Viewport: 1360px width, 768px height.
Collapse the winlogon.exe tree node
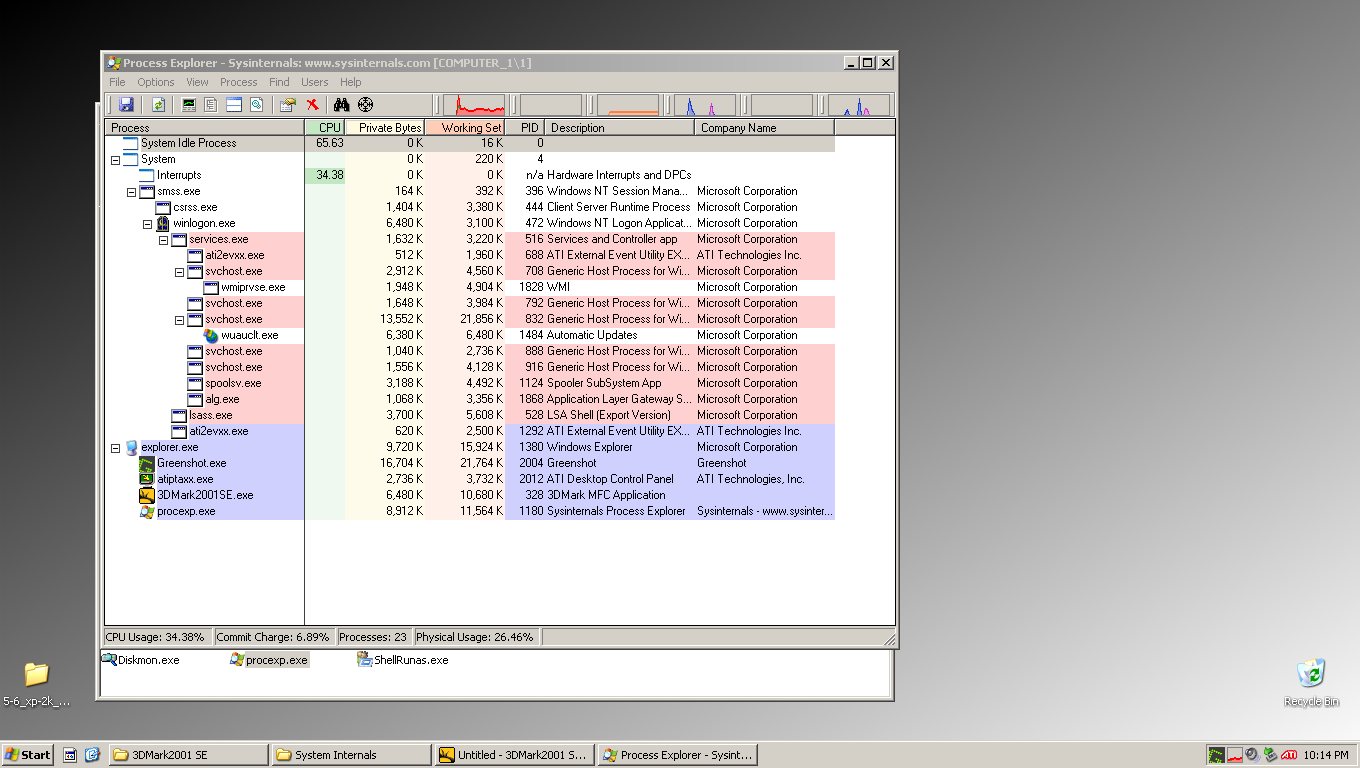click(x=147, y=223)
